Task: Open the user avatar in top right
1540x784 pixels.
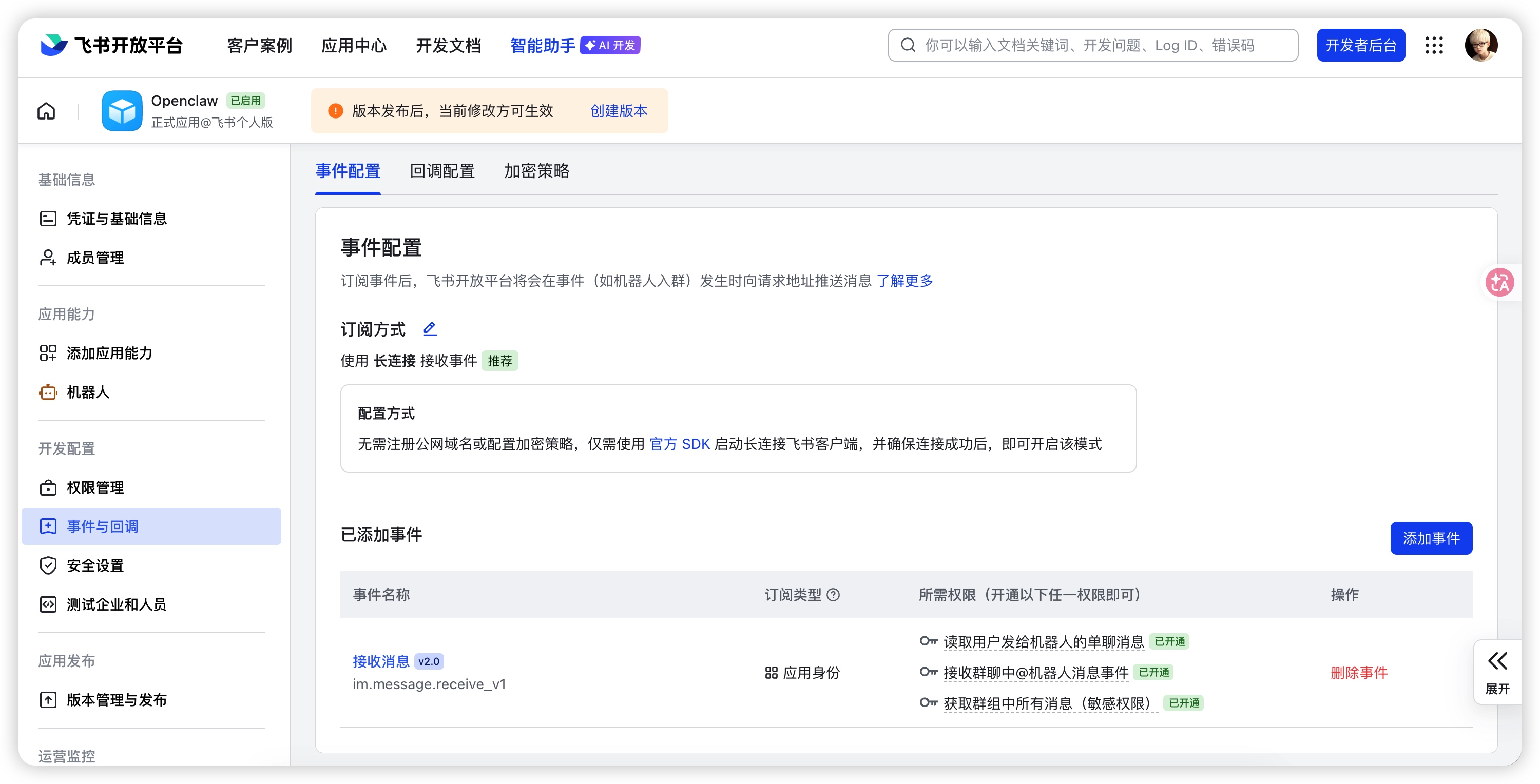Action: point(1480,46)
